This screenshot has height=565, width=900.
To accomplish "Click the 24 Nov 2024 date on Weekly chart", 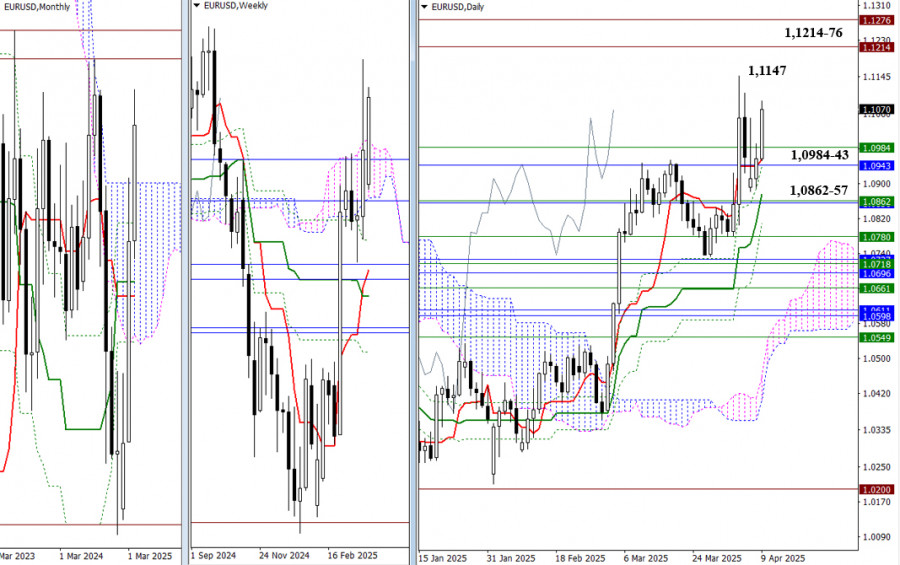I will 284,556.
